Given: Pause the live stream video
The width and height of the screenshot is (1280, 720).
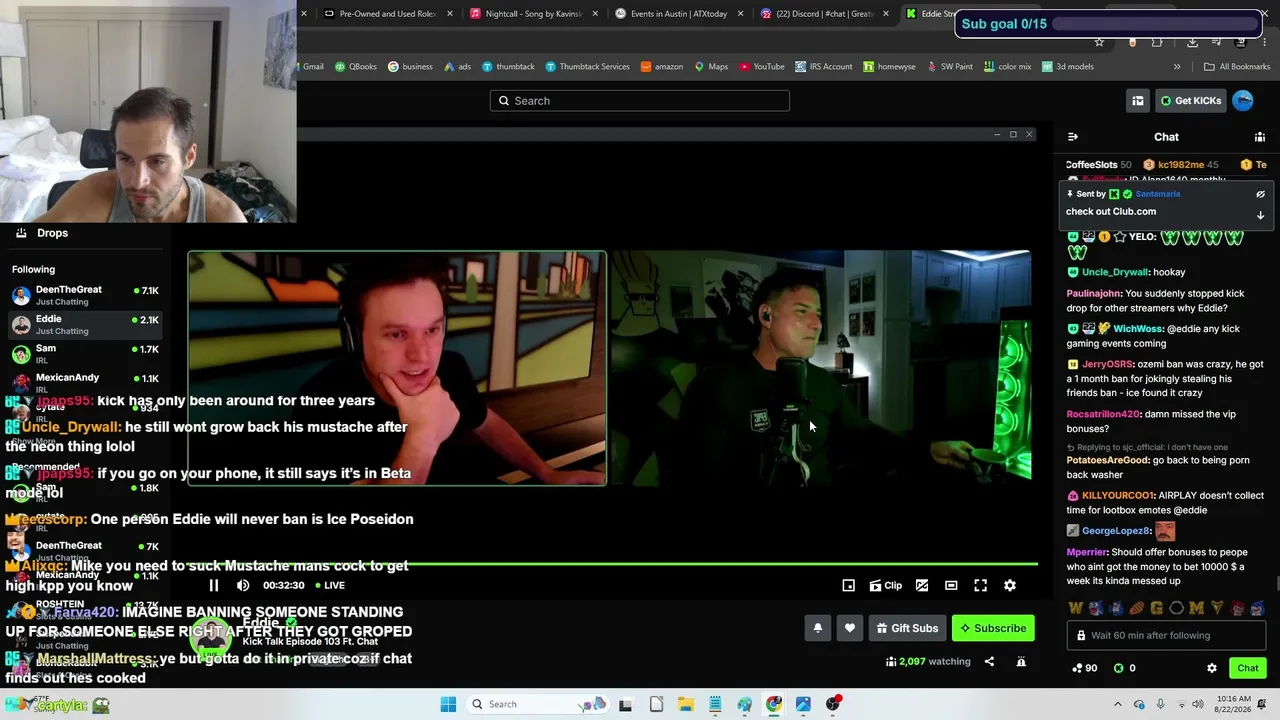Looking at the screenshot, I should (213, 585).
